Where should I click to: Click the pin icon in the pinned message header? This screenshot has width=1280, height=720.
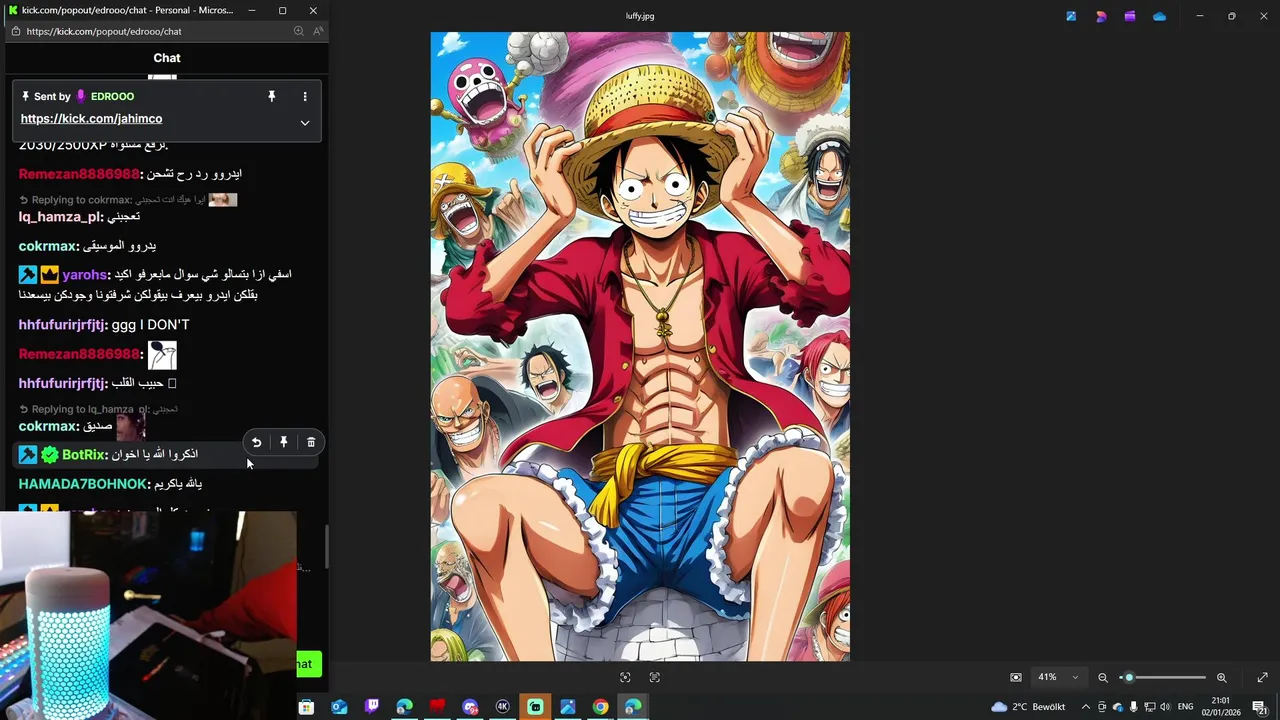[271, 96]
